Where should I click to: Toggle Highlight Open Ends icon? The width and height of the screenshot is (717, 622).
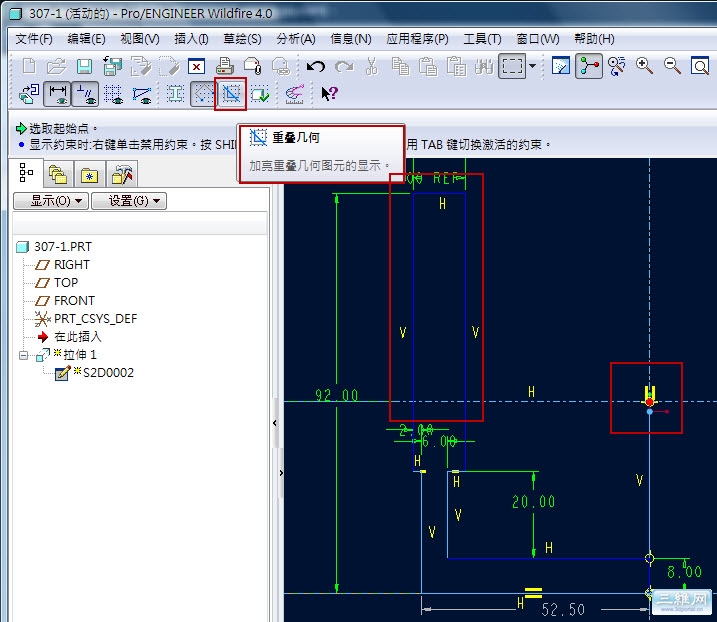click(x=203, y=94)
